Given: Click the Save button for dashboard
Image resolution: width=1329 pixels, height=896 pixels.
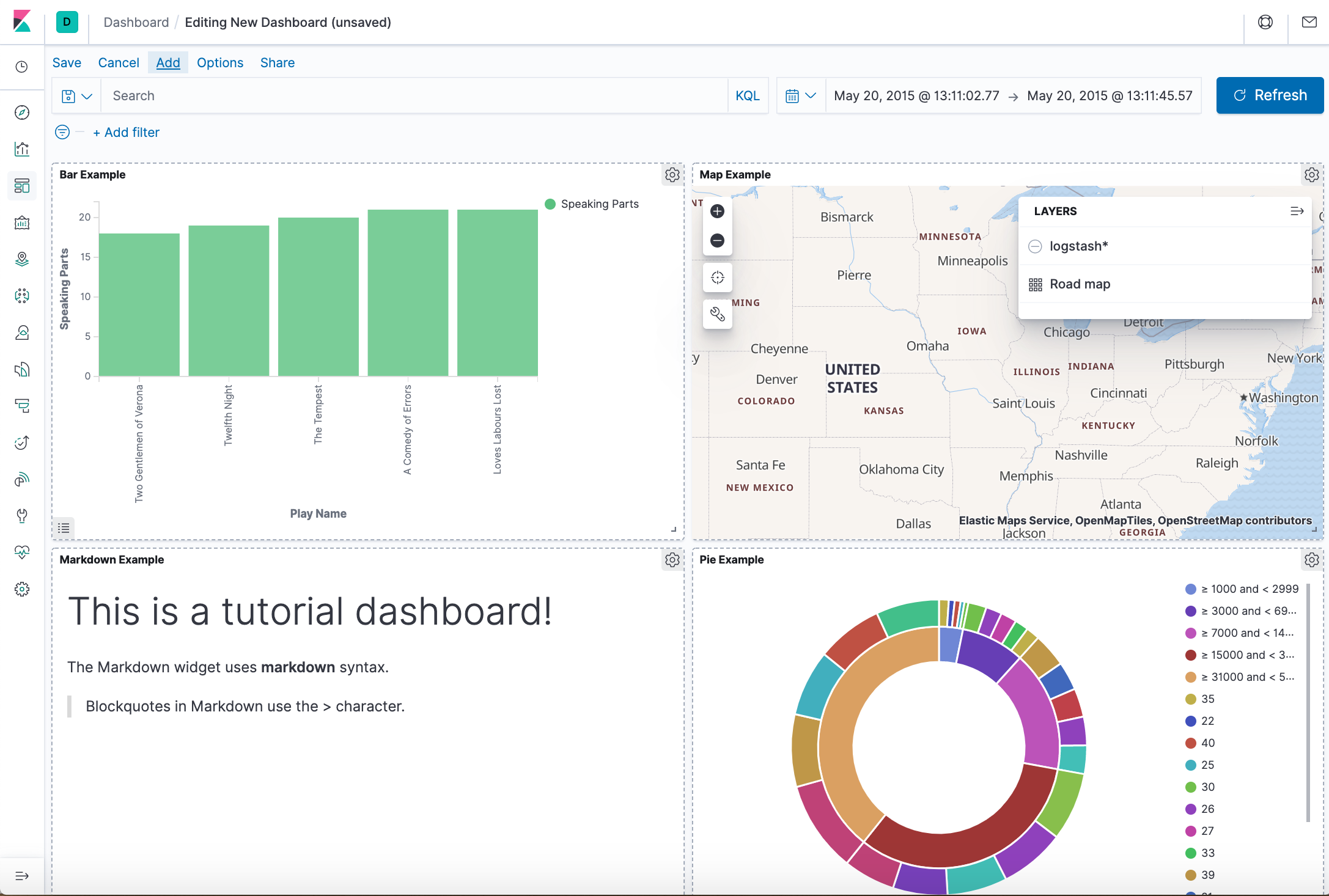Looking at the screenshot, I should (x=67, y=63).
